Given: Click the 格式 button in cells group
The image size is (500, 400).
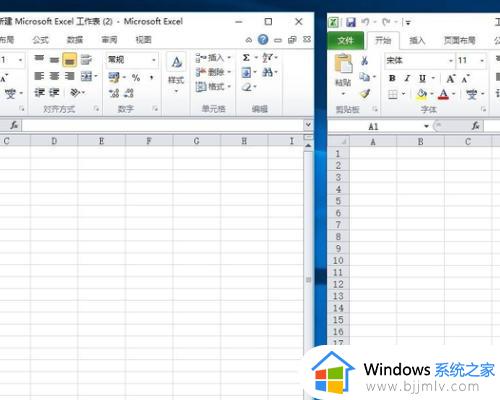Looking at the screenshot, I should (213, 87).
